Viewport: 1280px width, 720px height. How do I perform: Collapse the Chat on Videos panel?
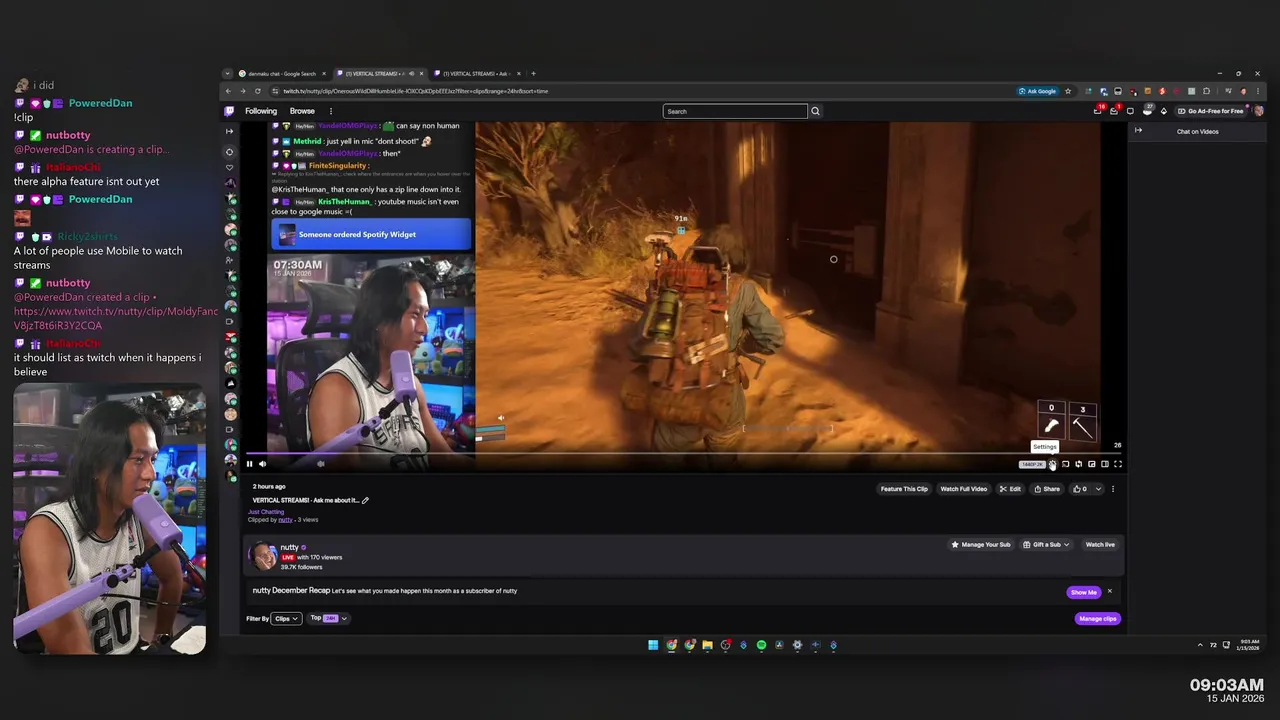pos(1138,131)
